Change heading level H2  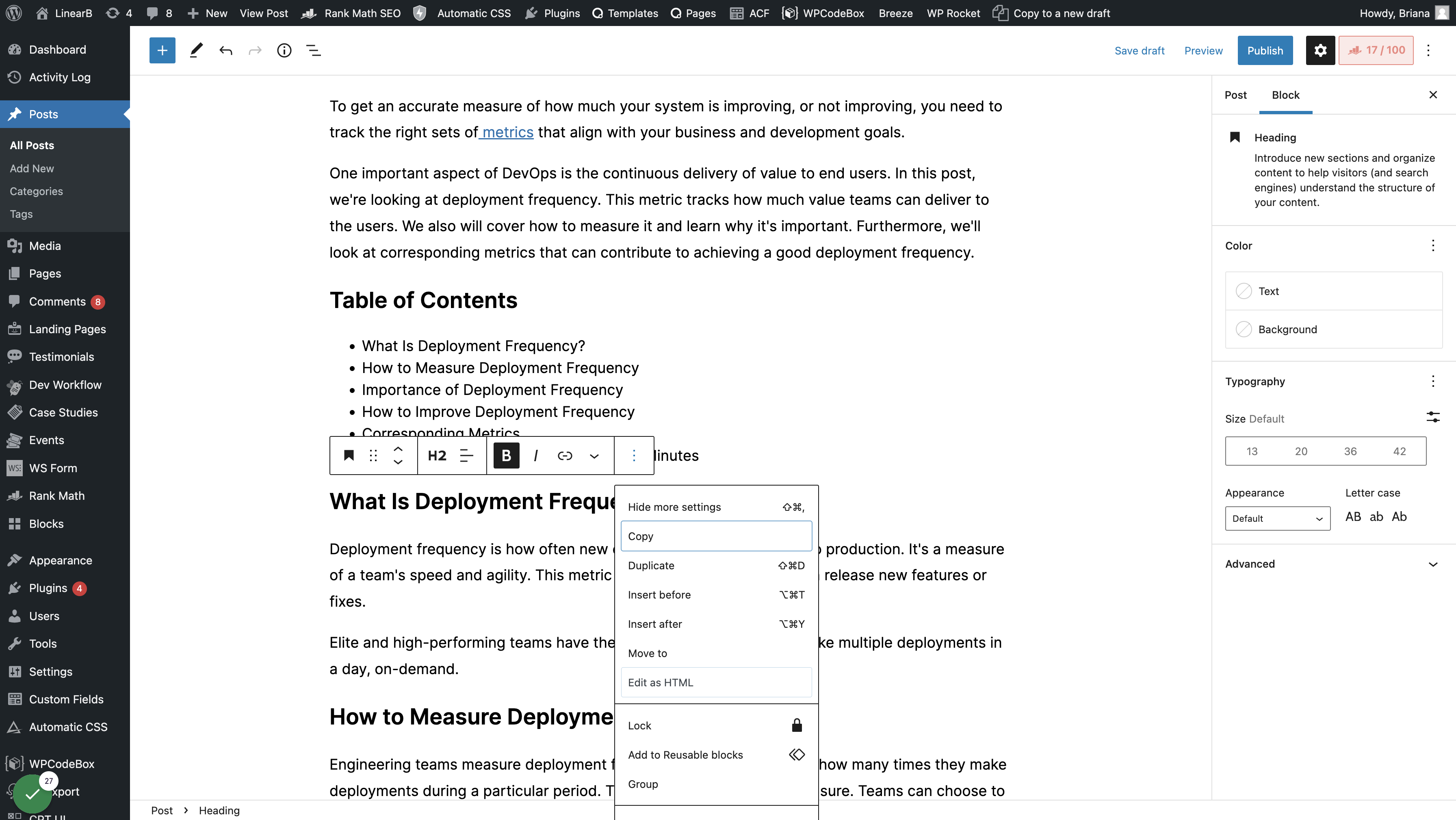point(437,455)
